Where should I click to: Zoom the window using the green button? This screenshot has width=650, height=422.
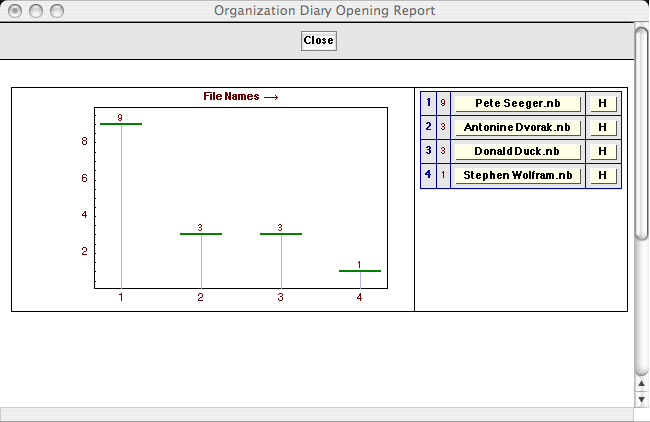pos(56,11)
